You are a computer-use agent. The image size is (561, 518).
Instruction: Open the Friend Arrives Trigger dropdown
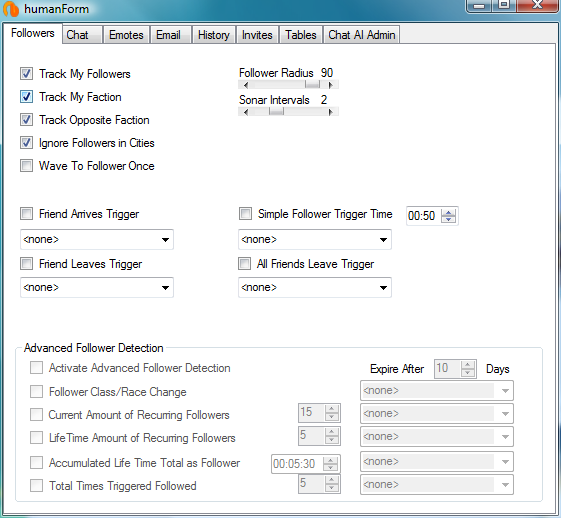97,239
